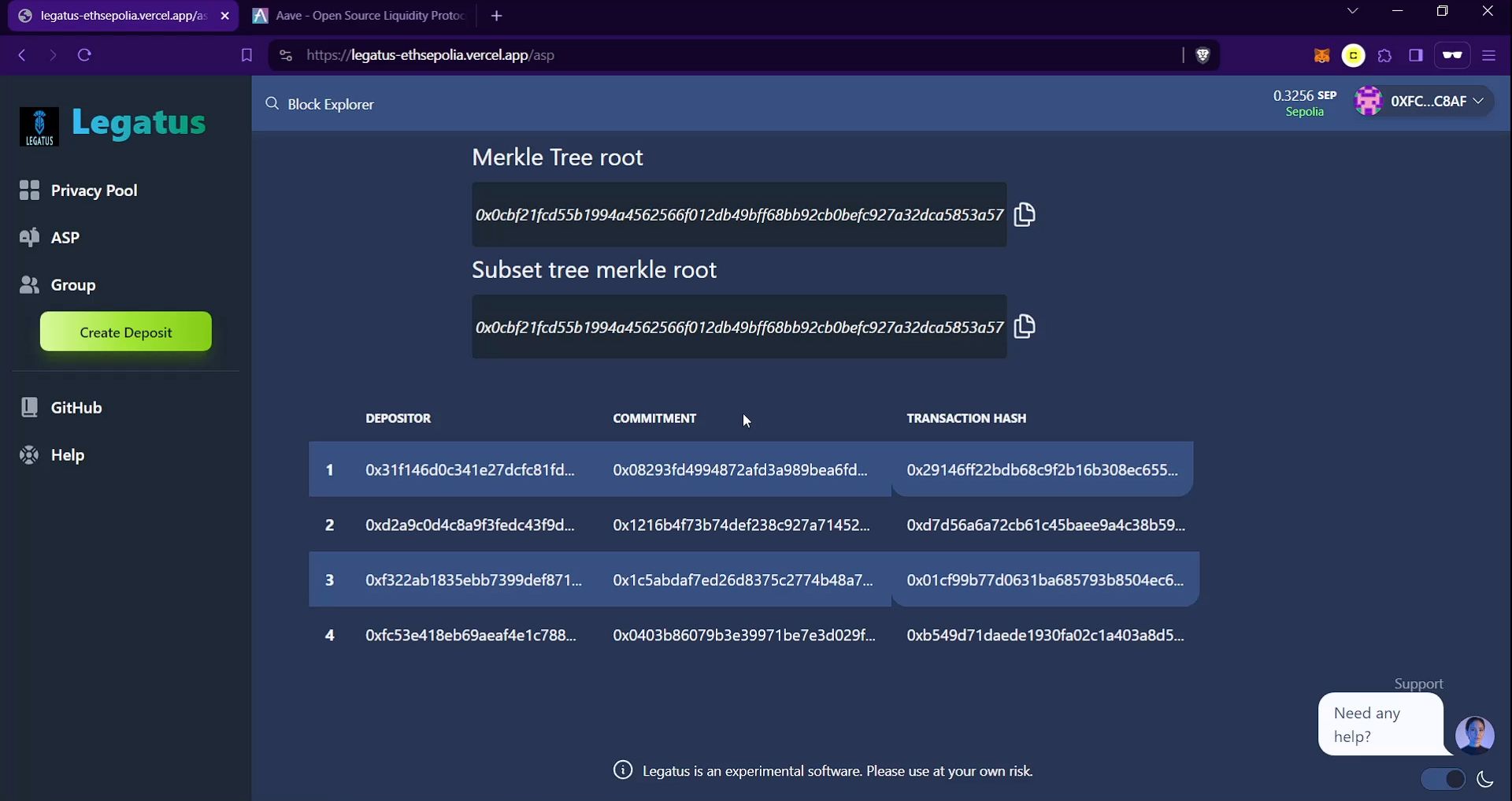This screenshot has width=1512, height=801.
Task: Click the TRANSACTION HASH column header
Action: [966, 418]
